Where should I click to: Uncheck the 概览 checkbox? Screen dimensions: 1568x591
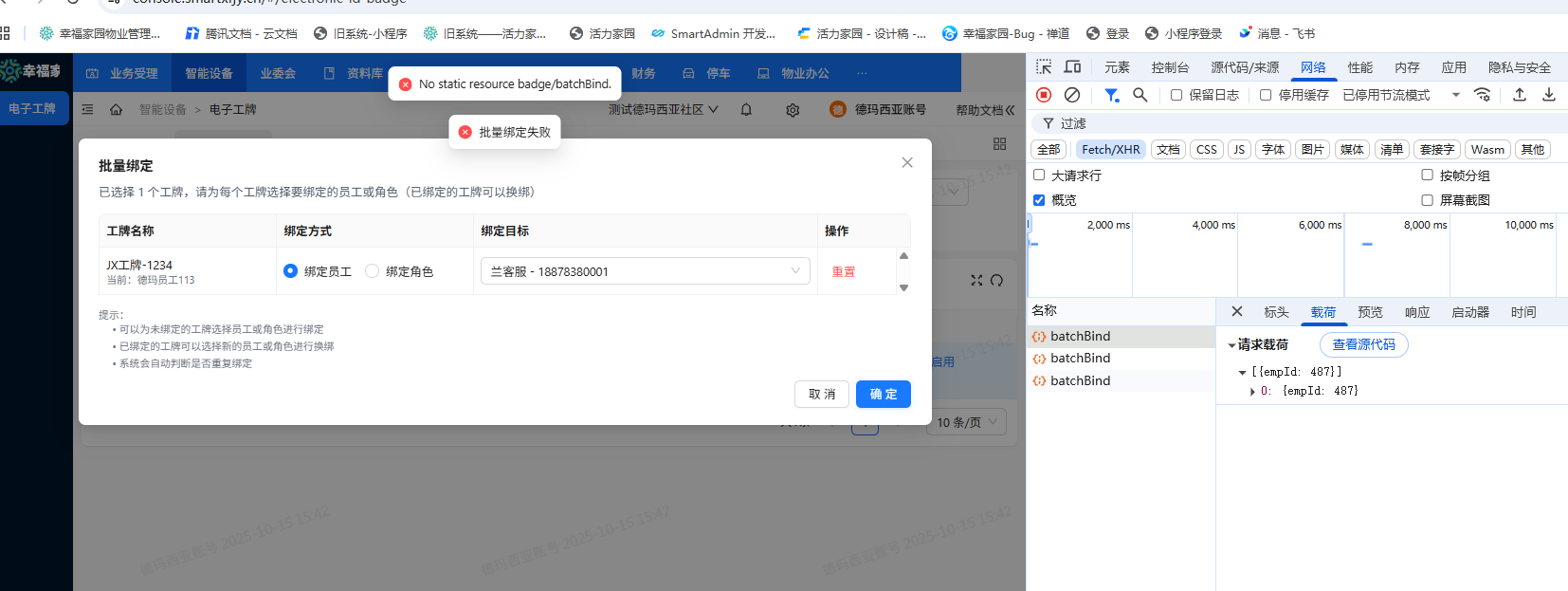[1039, 200]
